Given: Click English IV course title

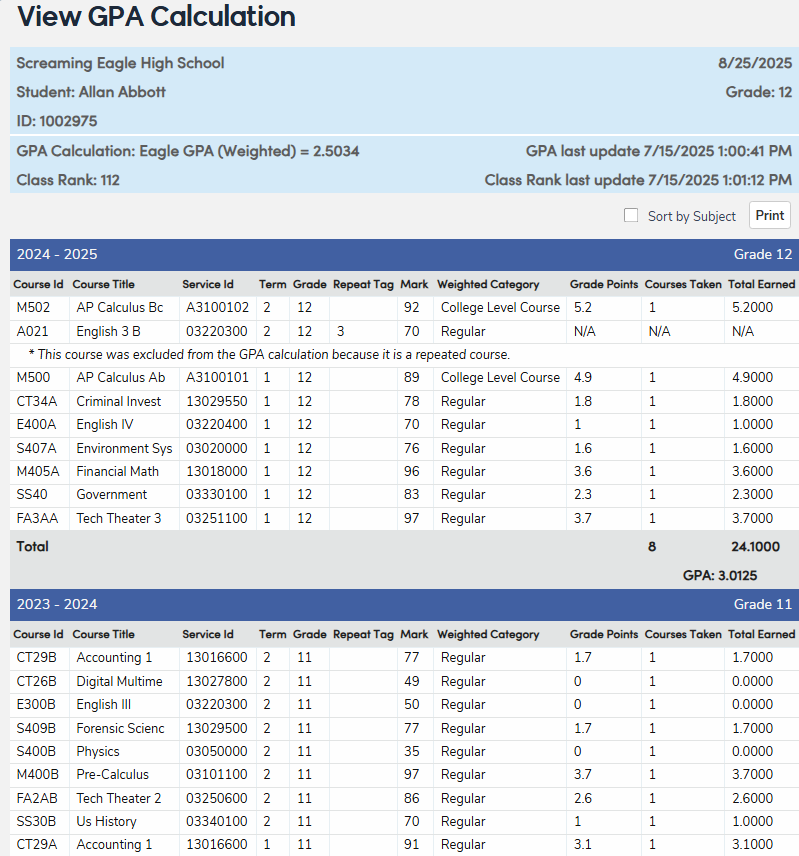Looking at the screenshot, I should (x=105, y=424).
